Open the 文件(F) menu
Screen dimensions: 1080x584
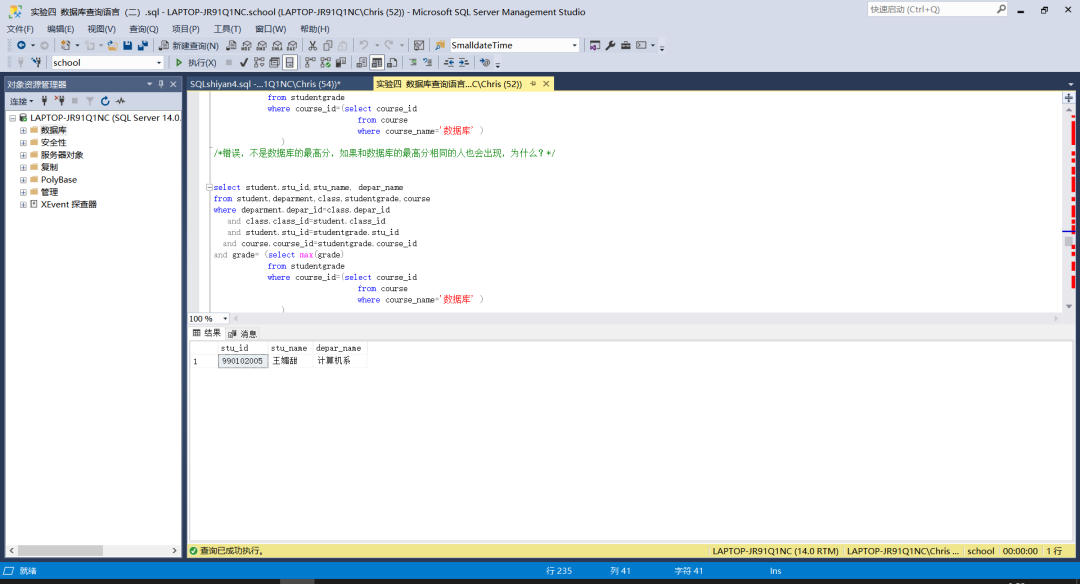(20, 29)
